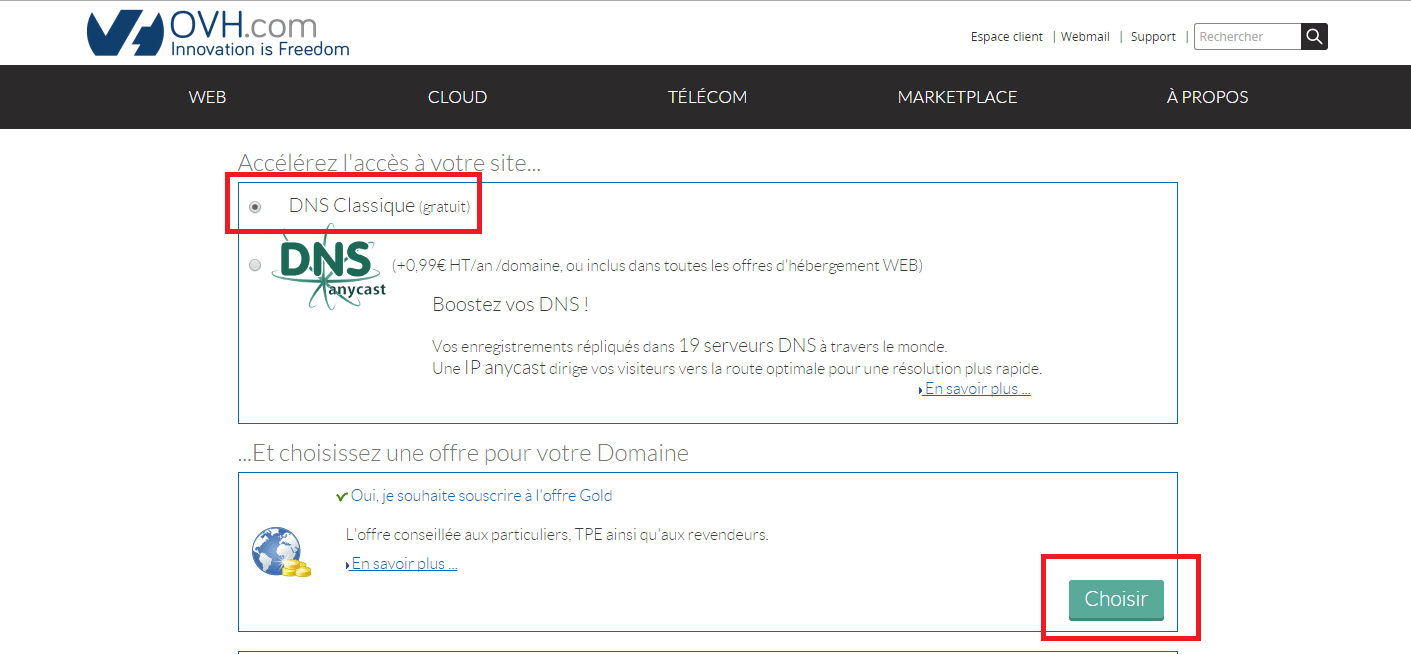Open the MARKETPLACE menu

[x=957, y=97]
